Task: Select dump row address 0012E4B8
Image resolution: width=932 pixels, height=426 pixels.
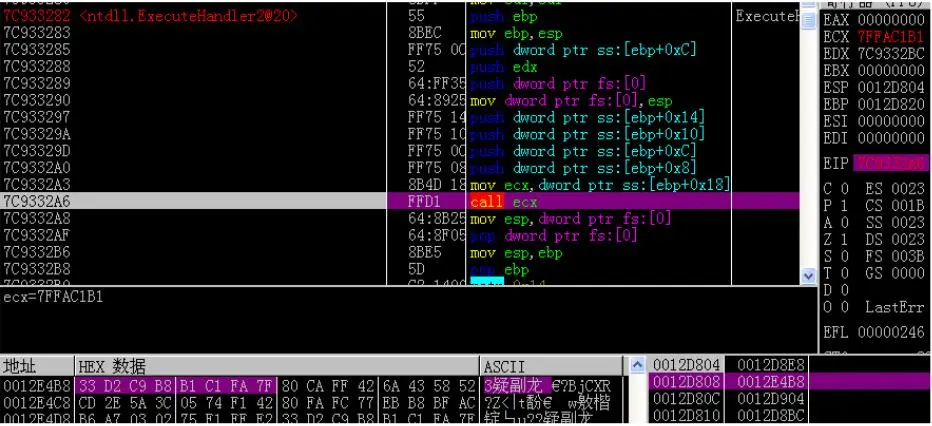Action: (37, 386)
